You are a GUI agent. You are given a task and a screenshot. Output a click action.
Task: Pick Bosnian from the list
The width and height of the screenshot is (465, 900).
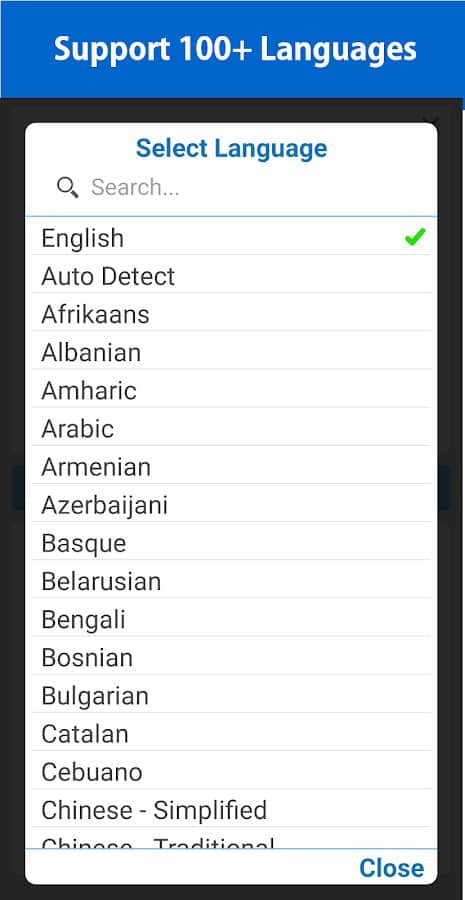(231, 658)
